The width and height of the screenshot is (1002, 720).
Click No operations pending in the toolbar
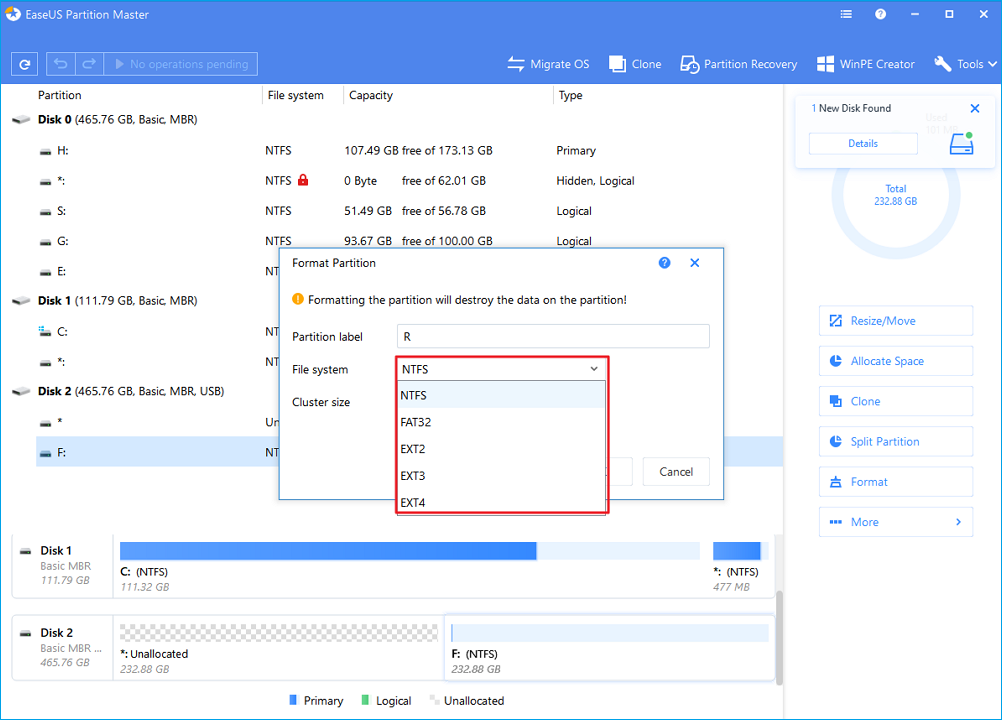click(x=180, y=63)
